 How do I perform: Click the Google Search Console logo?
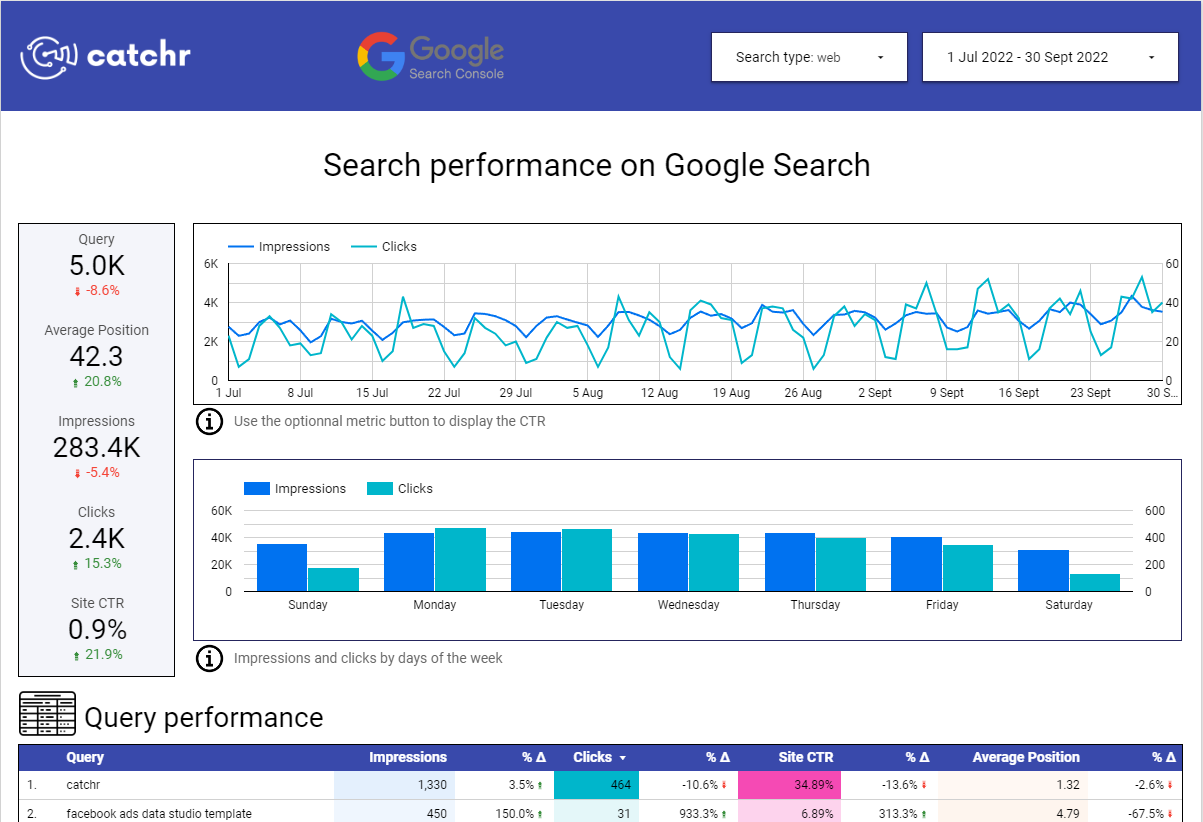click(430, 57)
